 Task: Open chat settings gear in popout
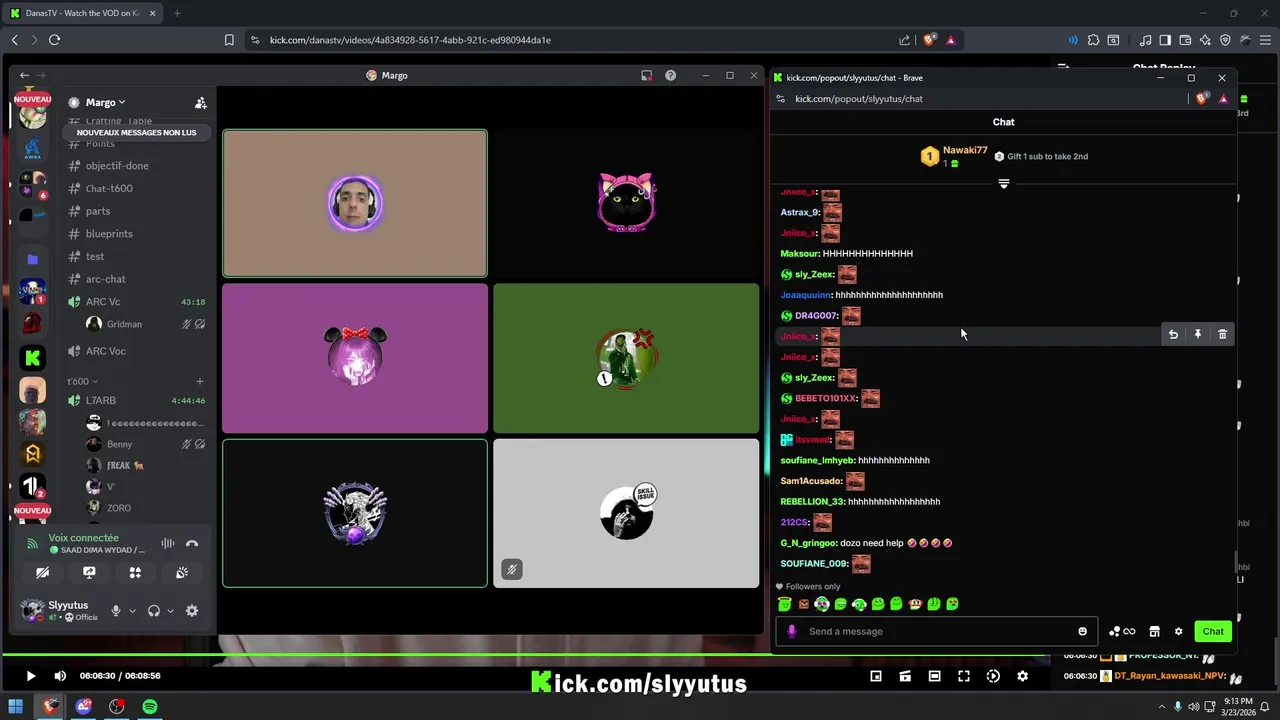point(1178,631)
